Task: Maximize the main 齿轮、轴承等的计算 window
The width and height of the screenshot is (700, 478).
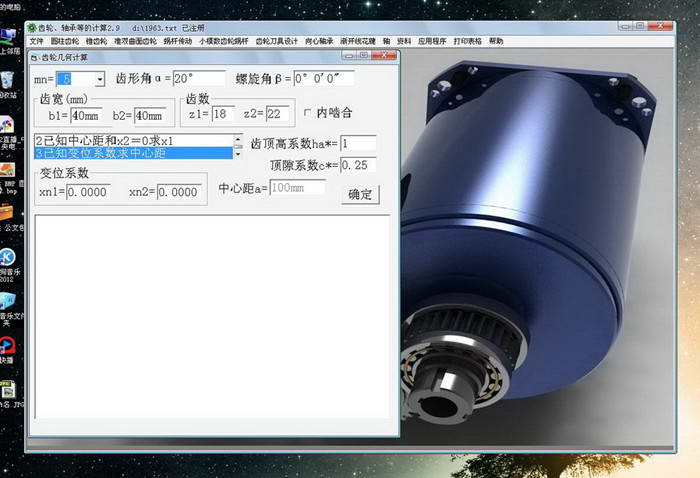Action: click(x=640, y=26)
